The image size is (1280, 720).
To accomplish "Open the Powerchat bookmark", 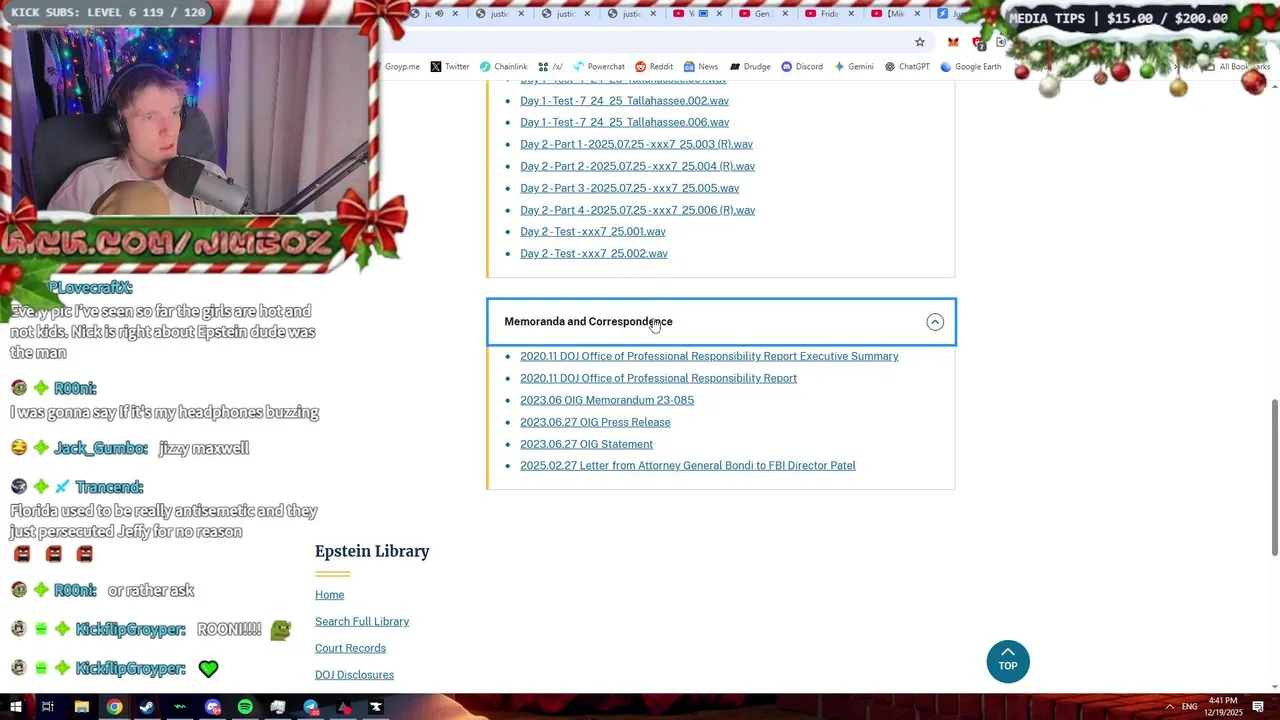I will (598, 67).
